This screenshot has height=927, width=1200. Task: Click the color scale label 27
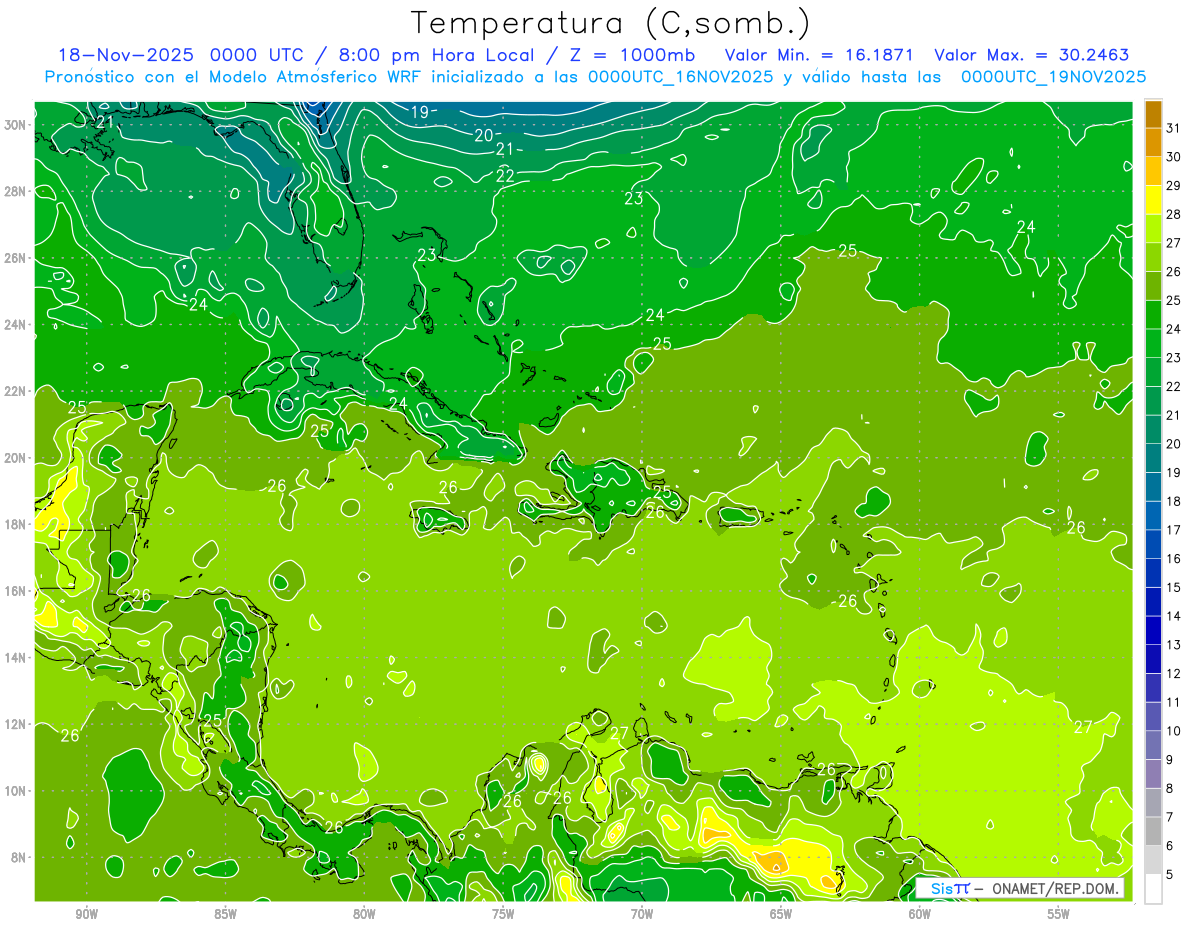pos(1173,242)
